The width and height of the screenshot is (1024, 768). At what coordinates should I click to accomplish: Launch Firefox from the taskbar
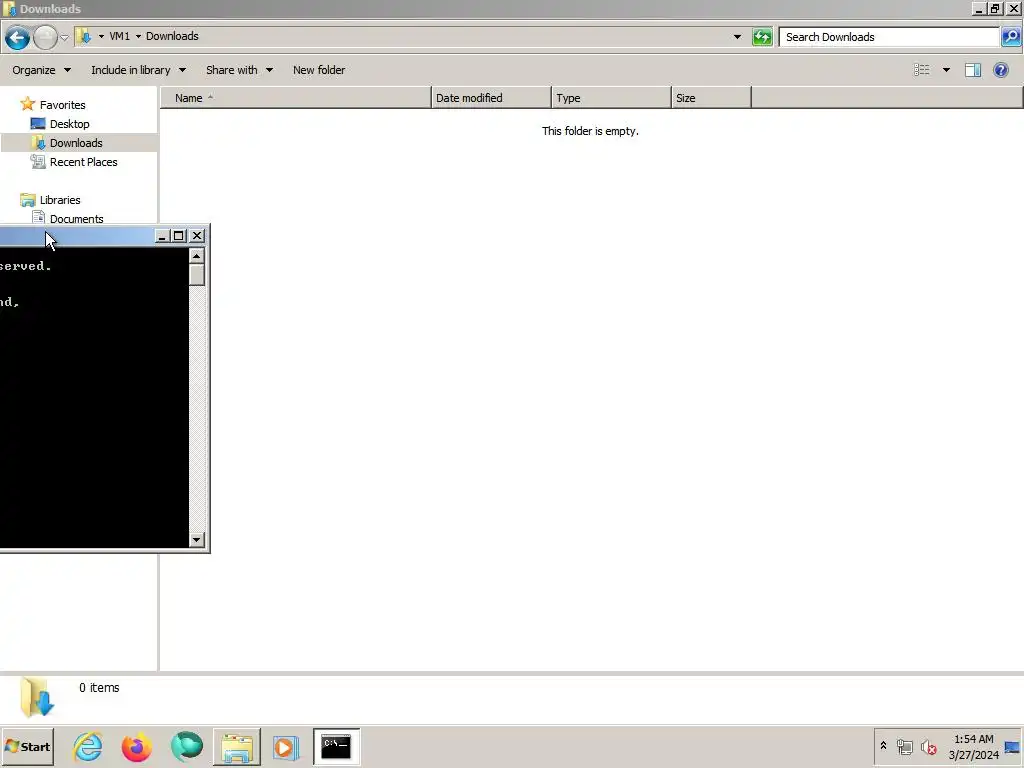click(x=136, y=746)
